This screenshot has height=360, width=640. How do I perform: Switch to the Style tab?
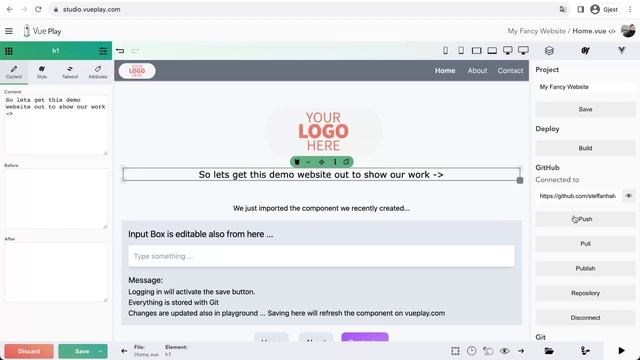pyautogui.click(x=42, y=72)
